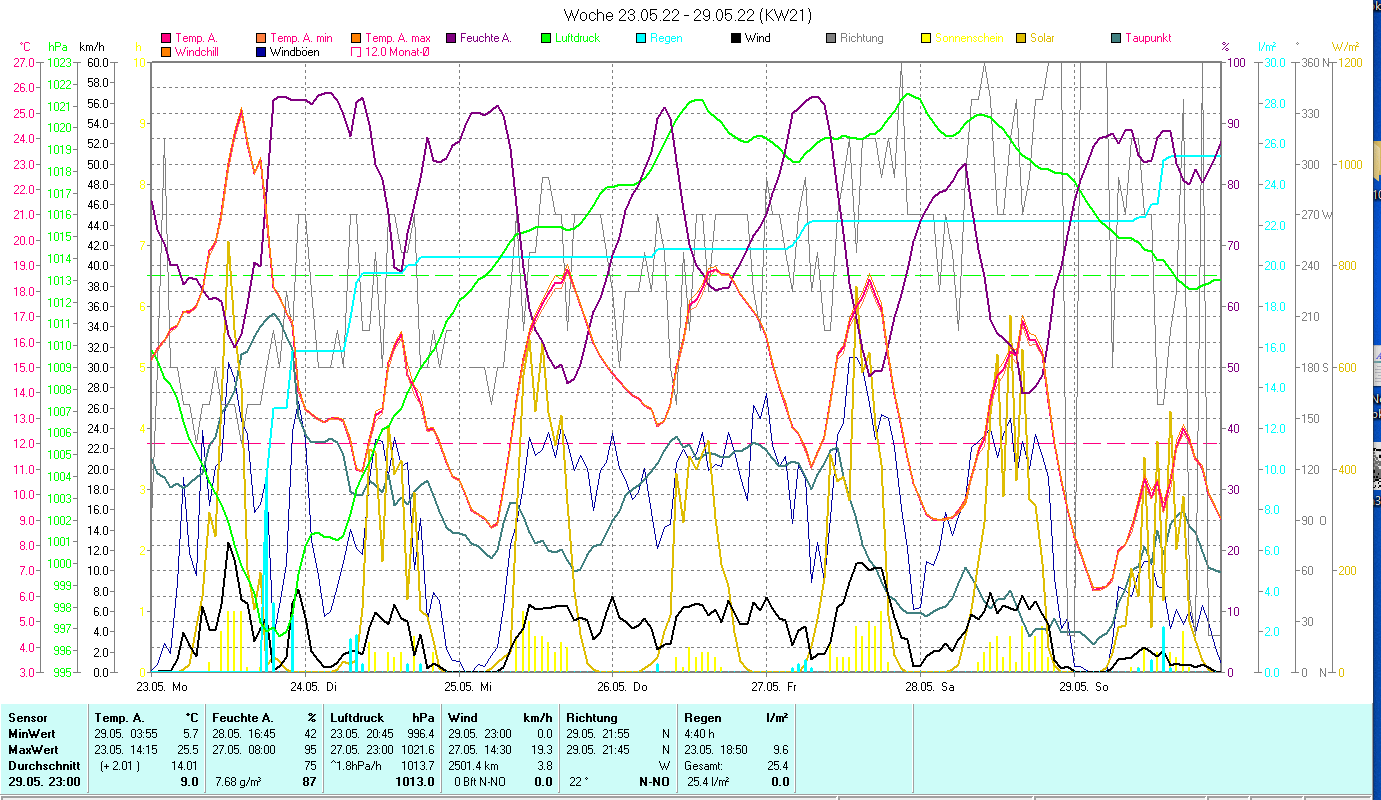Select the gray Richtung legend swatch
The image size is (1381, 800).
point(831,38)
